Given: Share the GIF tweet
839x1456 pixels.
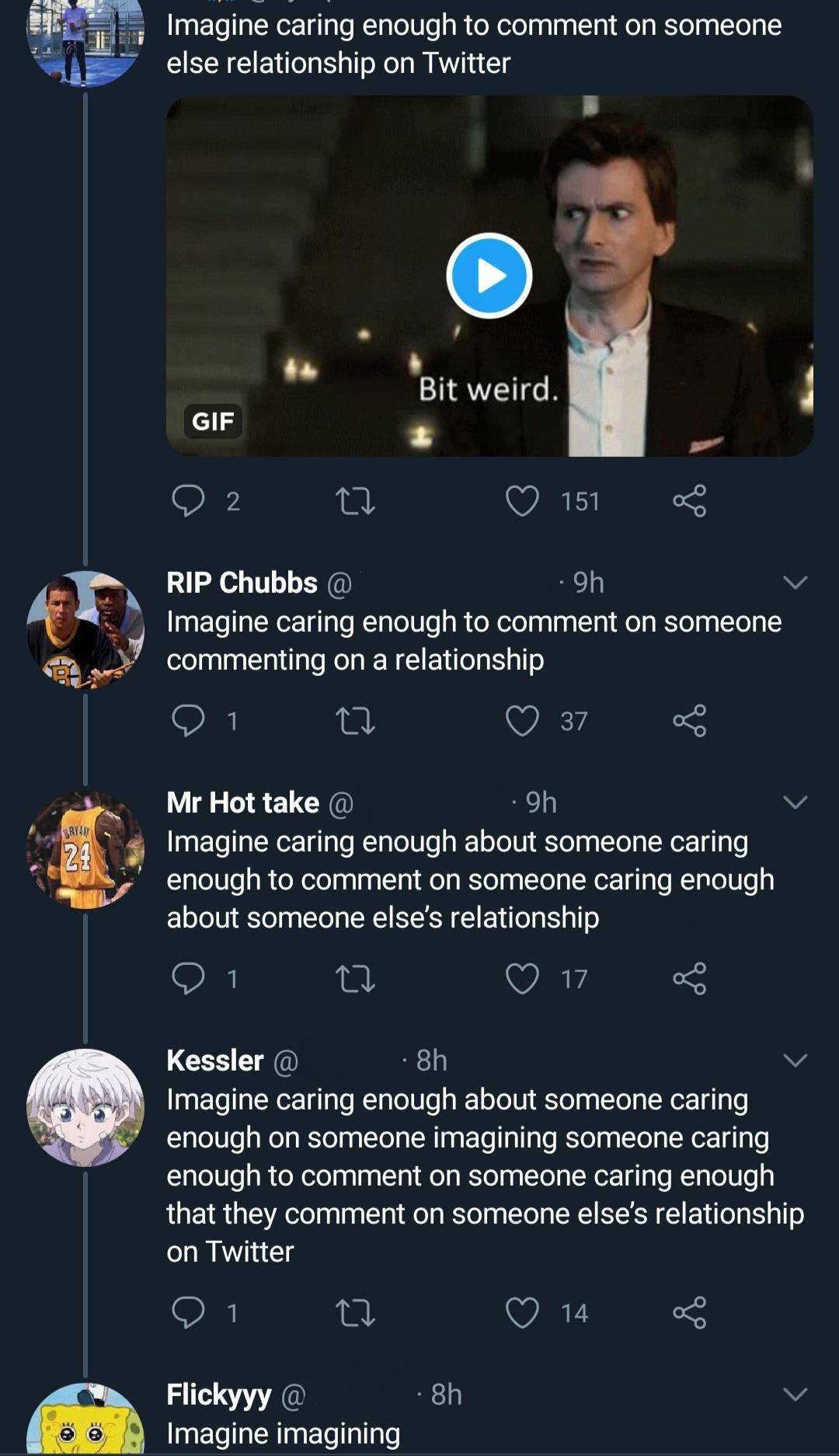Looking at the screenshot, I should pyautogui.click(x=689, y=501).
